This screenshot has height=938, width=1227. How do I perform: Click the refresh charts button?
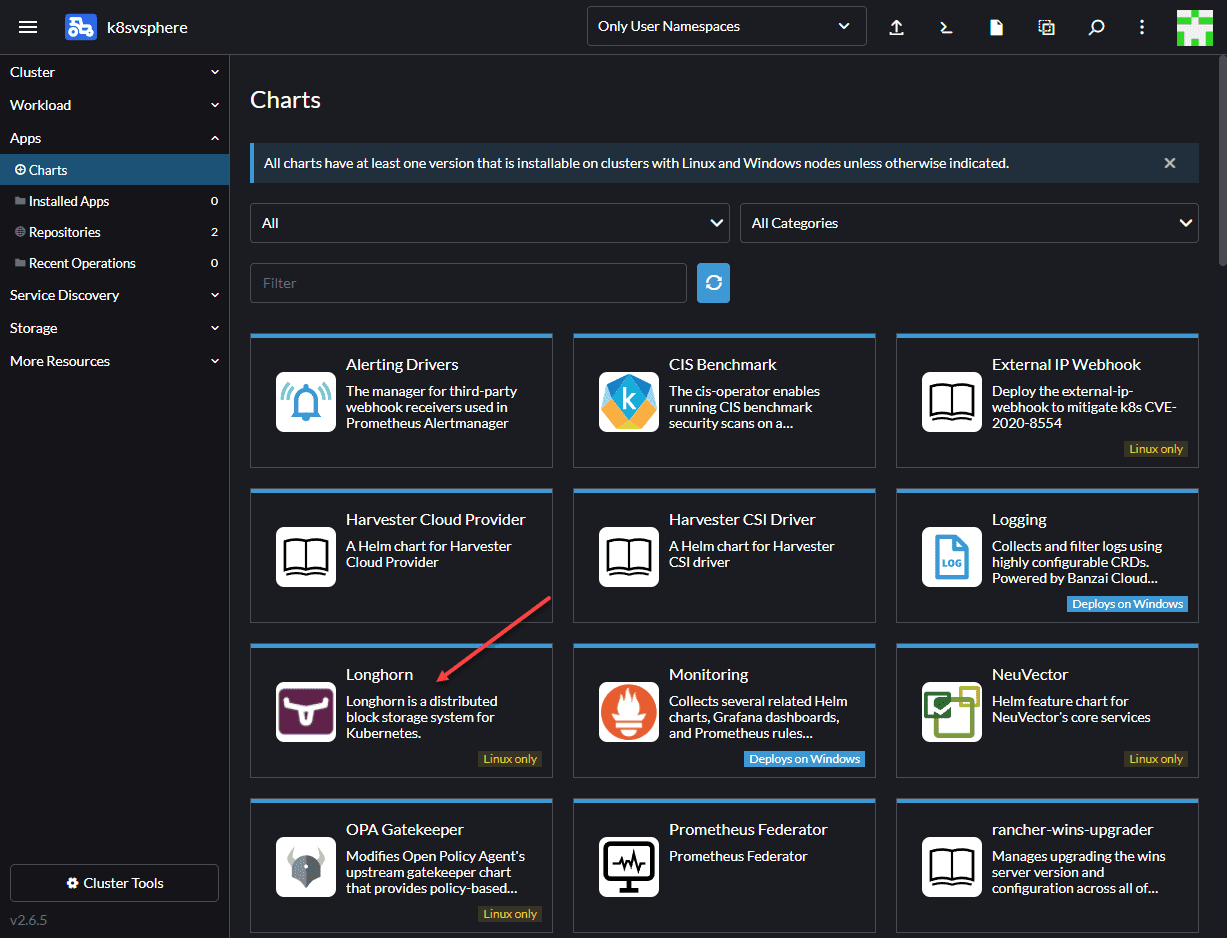[713, 283]
